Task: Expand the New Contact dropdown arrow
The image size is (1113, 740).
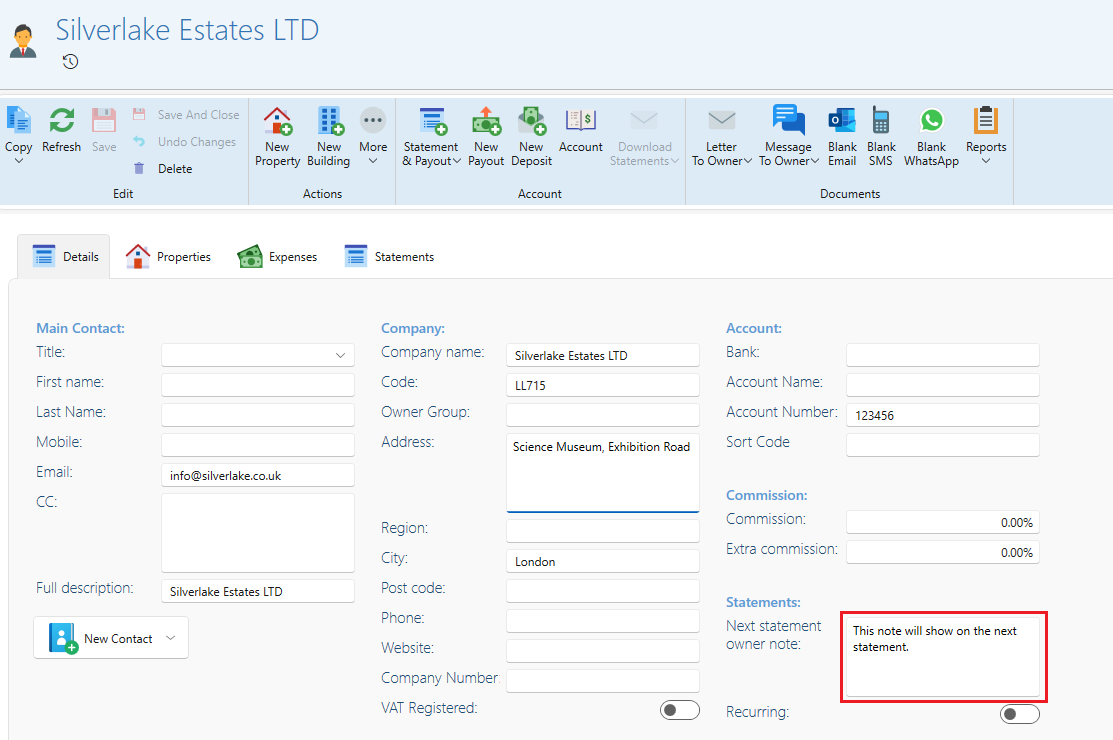Action: pos(170,638)
